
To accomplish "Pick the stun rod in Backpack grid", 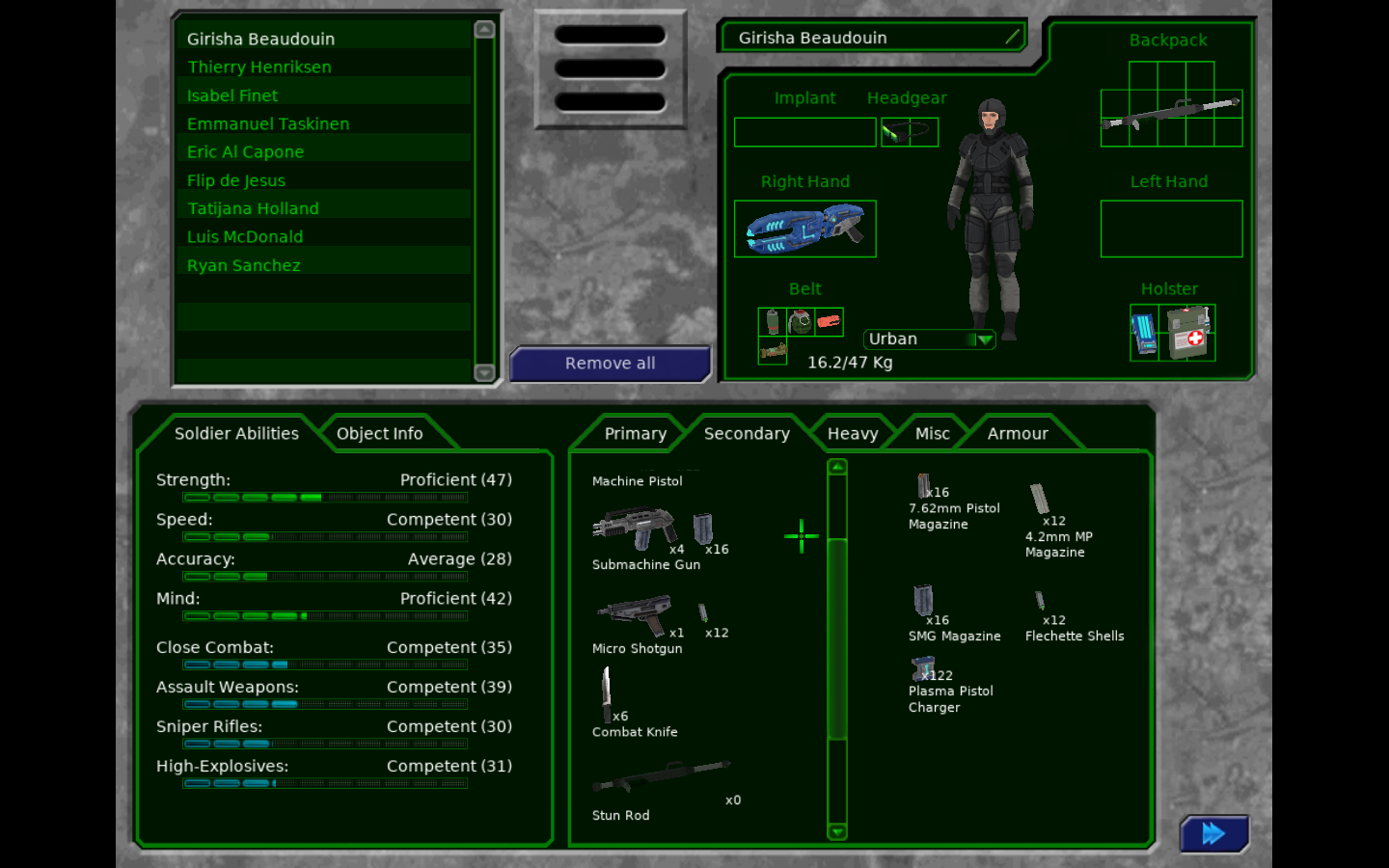I will point(1171,113).
